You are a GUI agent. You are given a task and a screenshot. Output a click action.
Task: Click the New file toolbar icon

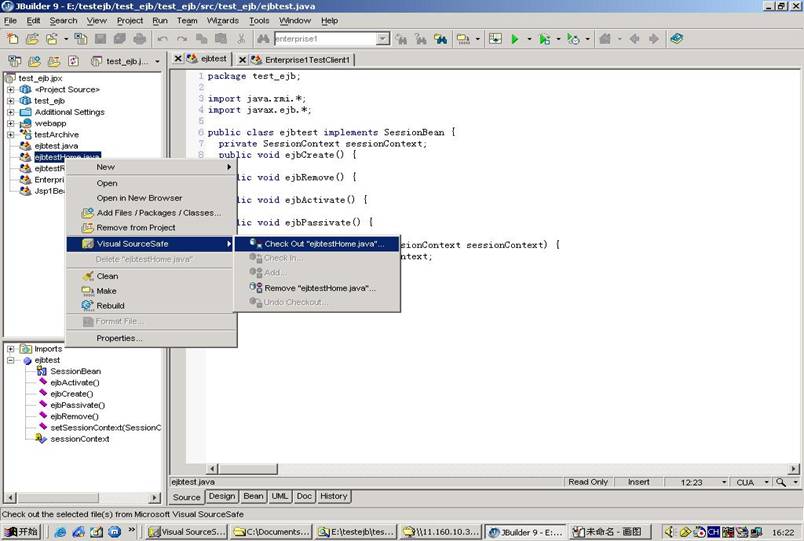coord(12,38)
